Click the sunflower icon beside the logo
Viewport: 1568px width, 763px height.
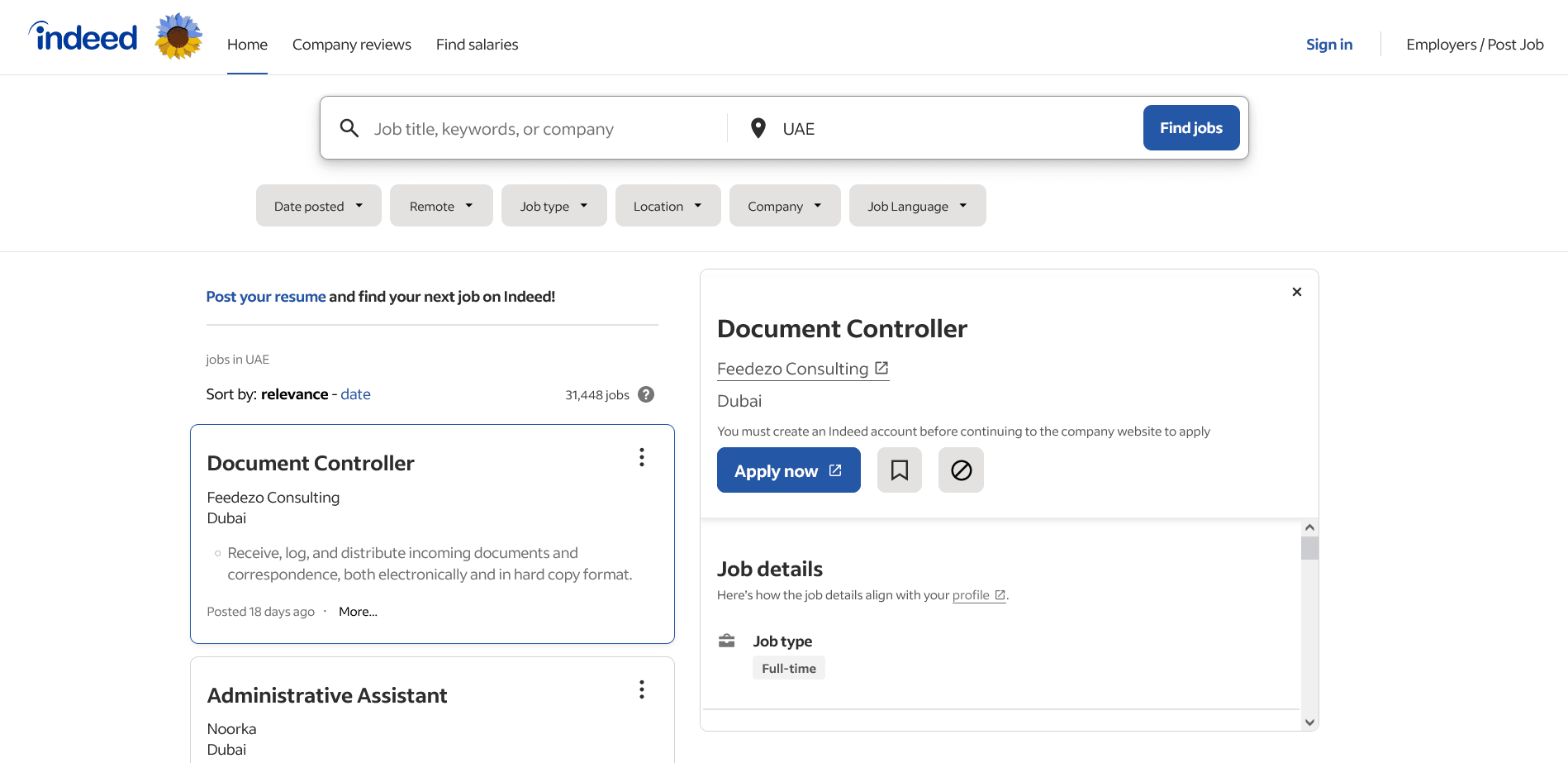(x=178, y=36)
